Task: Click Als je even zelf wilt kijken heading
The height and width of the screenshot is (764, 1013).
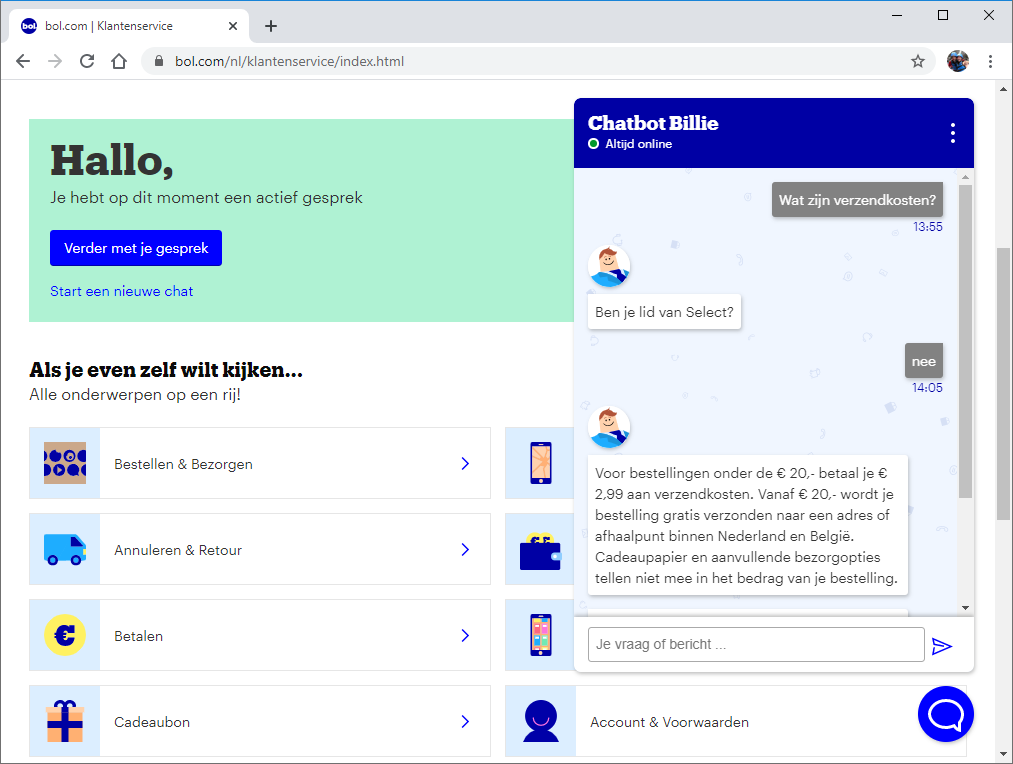Action: tap(166, 369)
